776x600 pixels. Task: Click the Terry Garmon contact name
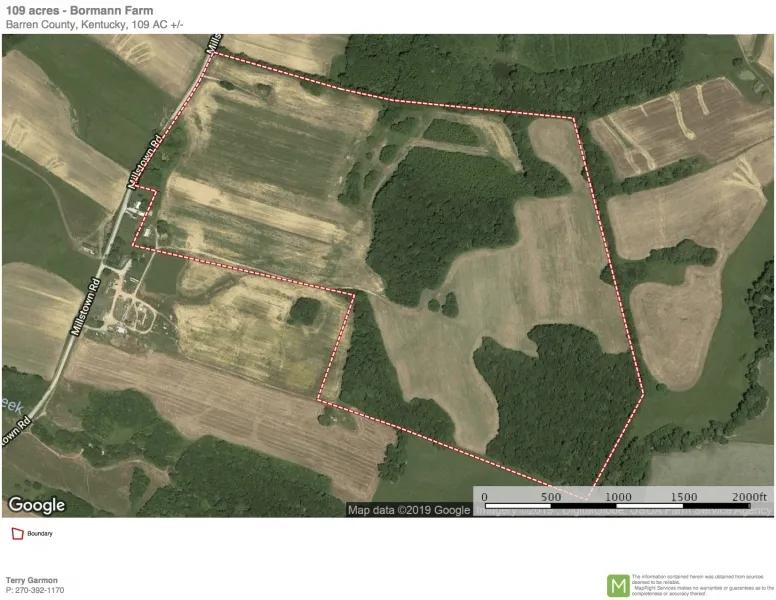tap(32, 580)
